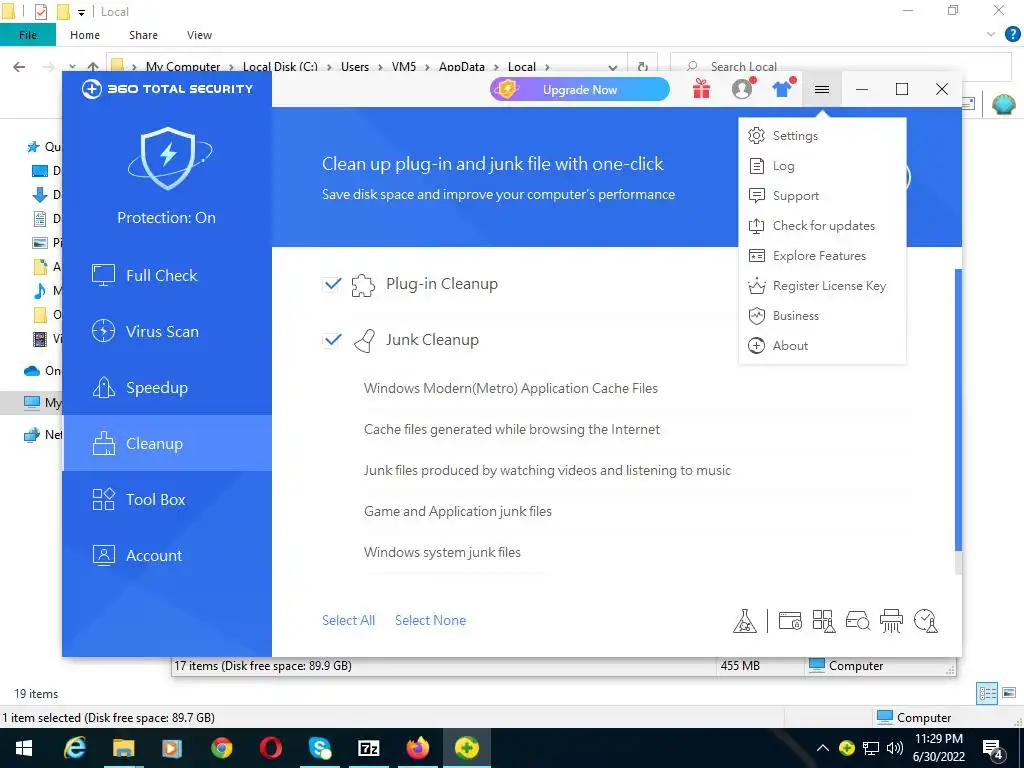Open the Speedup section
Viewport: 1024px width, 768px height.
tap(167, 388)
